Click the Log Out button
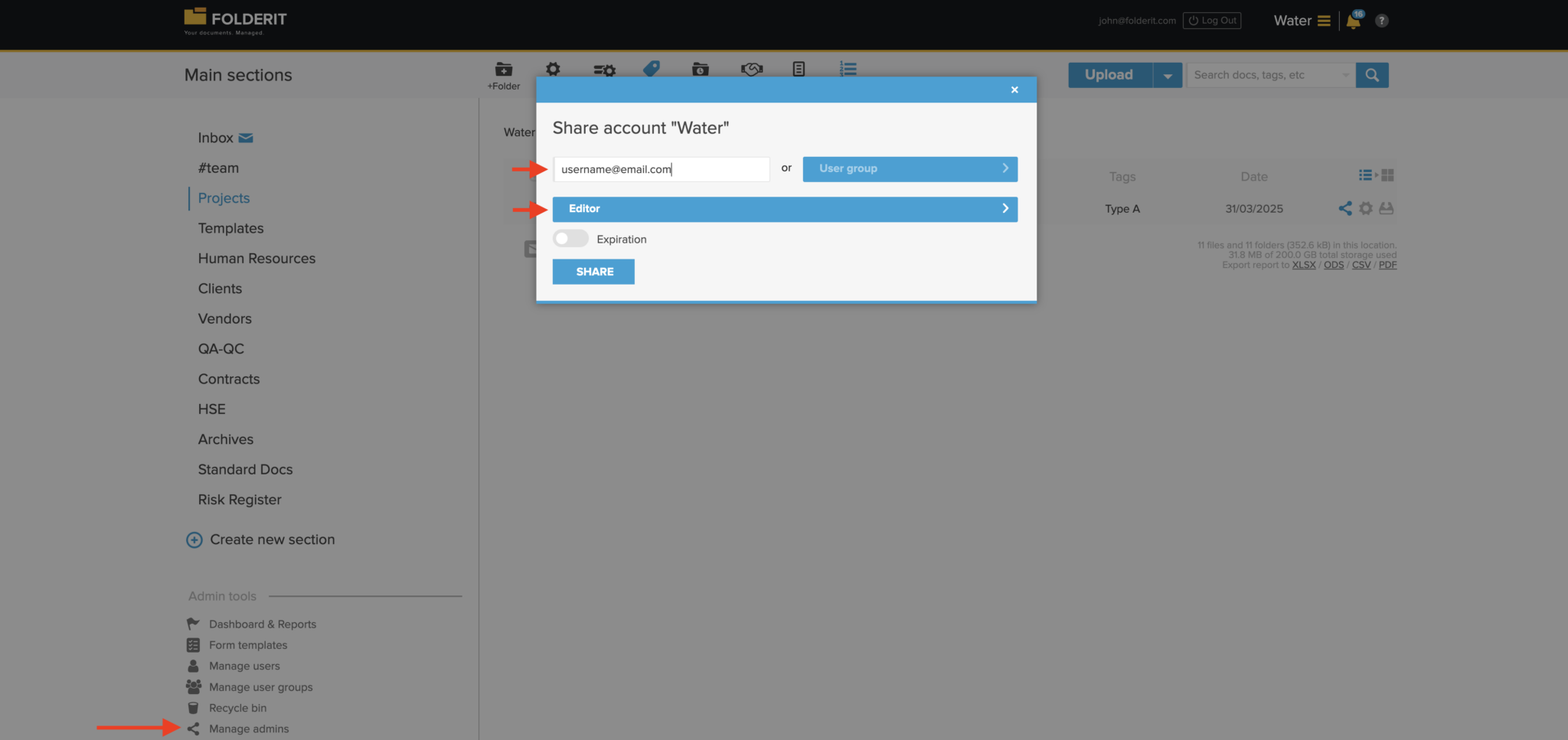 click(x=1212, y=21)
